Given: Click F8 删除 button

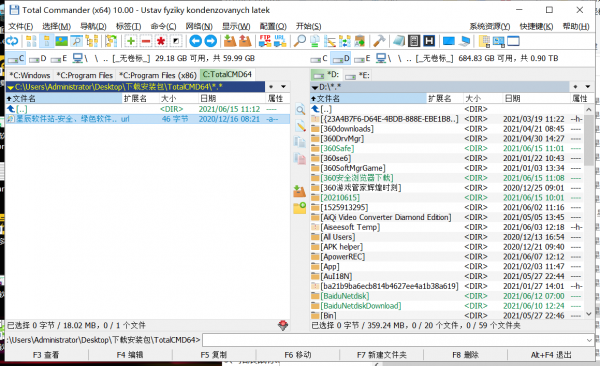Looking at the screenshot, I should (x=465, y=355).
